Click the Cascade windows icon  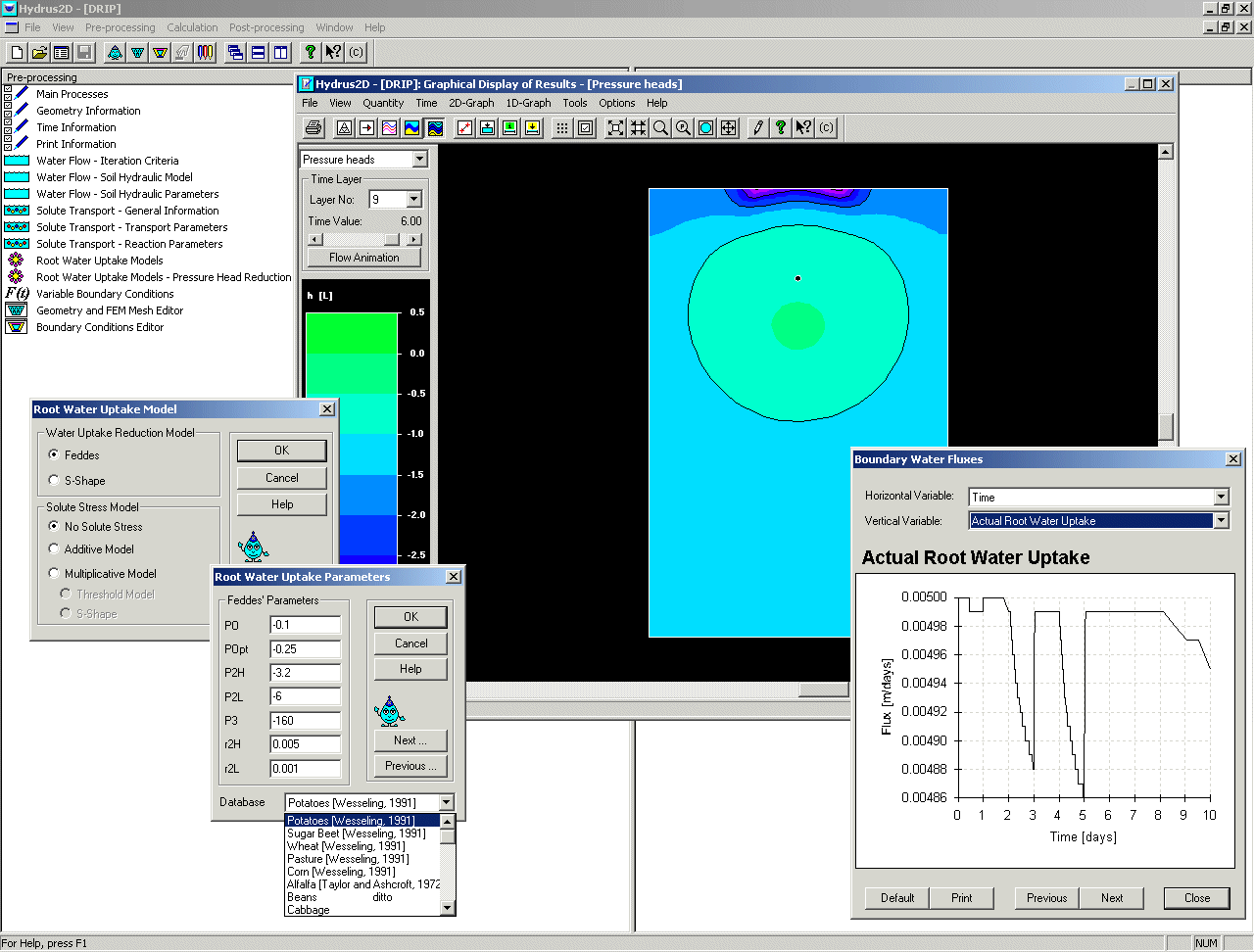[x=235, y=52]
